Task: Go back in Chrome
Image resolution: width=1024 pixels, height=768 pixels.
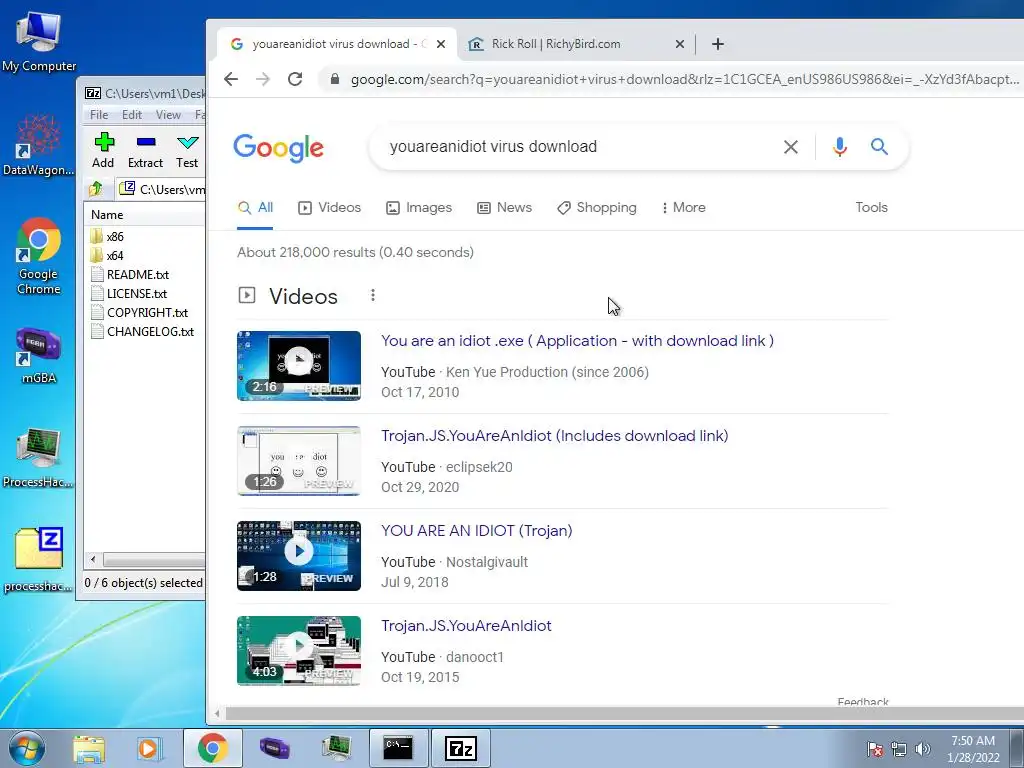Action: coord(231,79)
